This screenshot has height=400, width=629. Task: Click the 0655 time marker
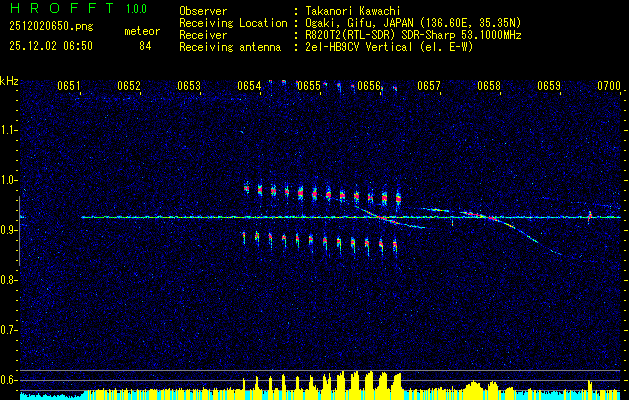click(x=309, y=85)
